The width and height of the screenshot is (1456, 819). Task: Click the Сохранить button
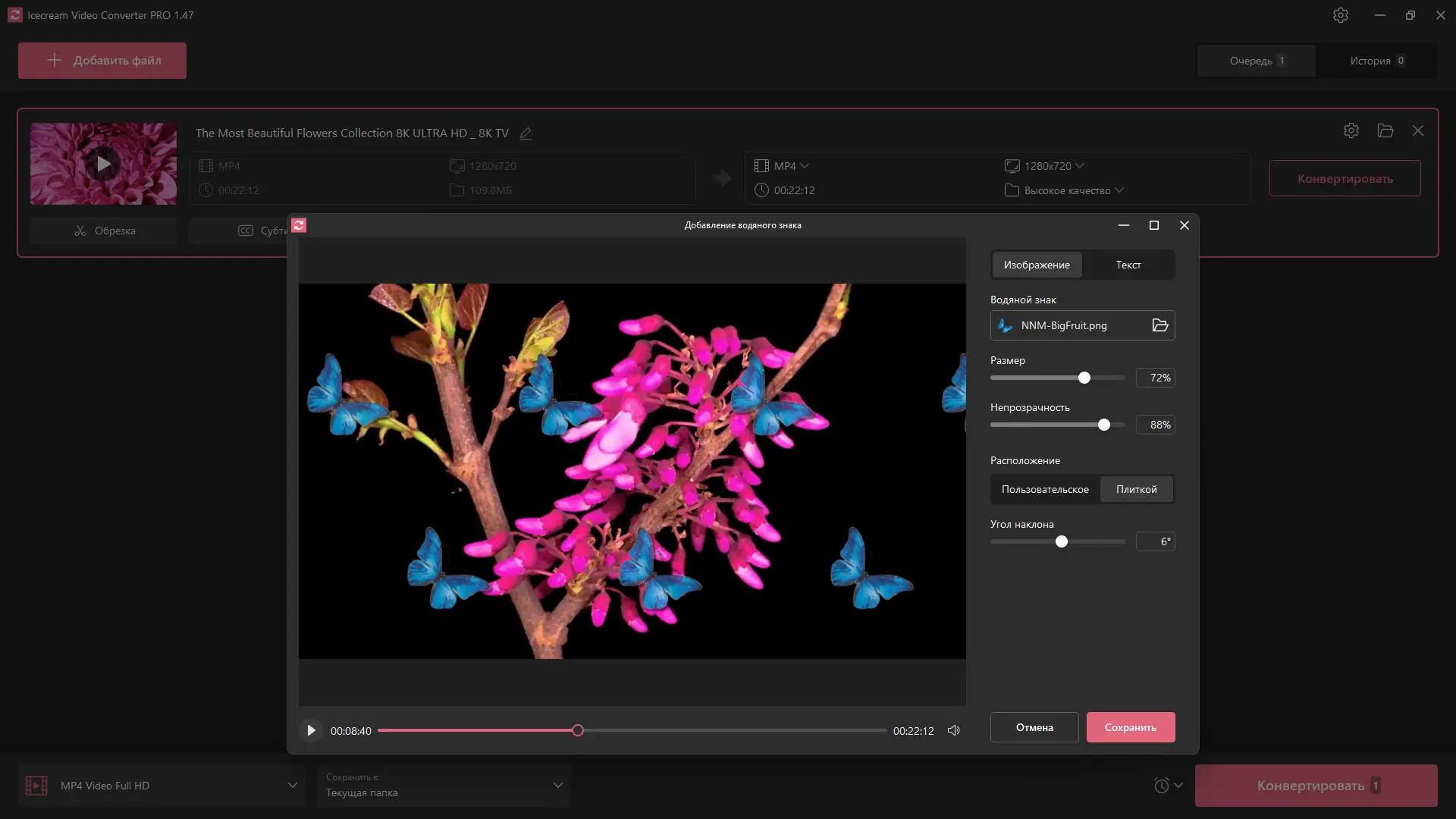1130,727
